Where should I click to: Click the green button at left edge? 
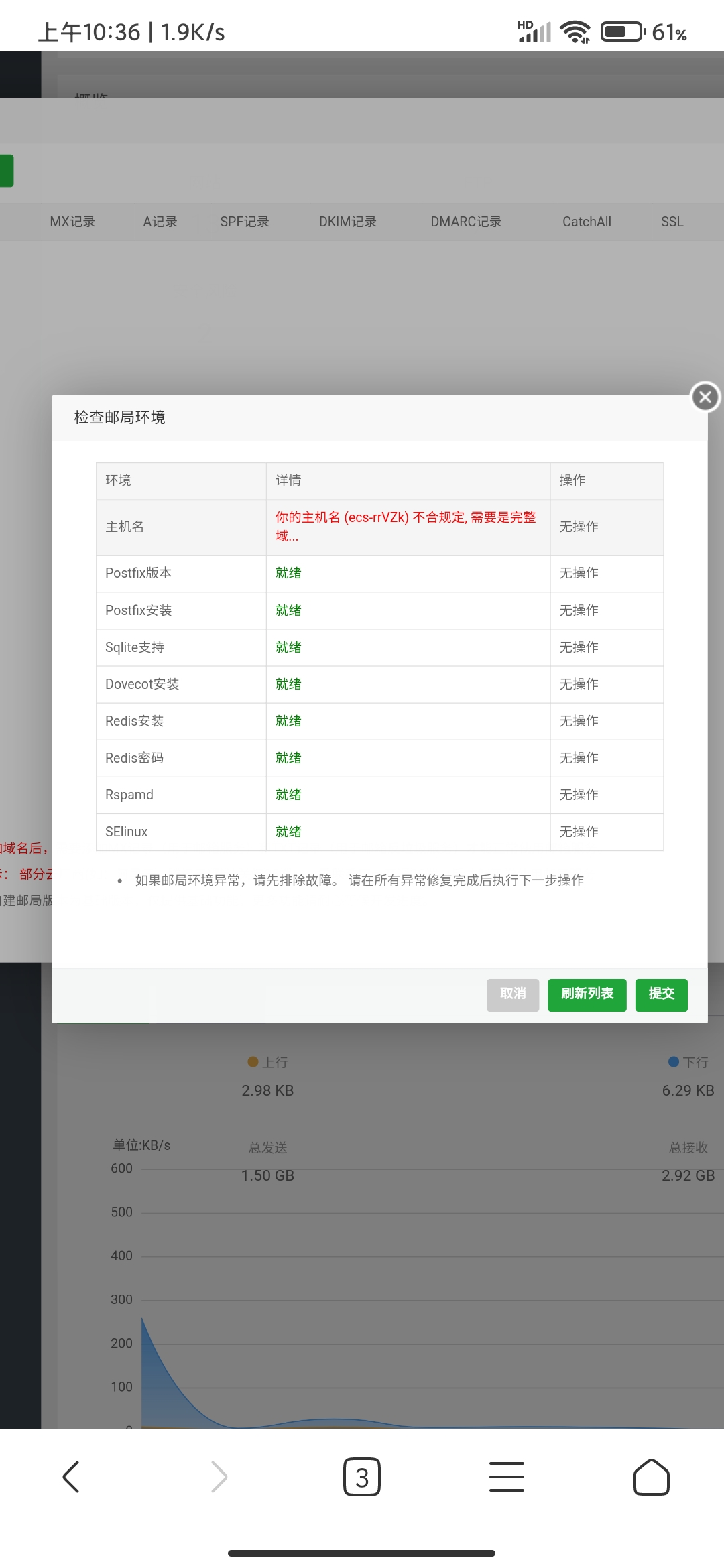[x=7, y=171]
